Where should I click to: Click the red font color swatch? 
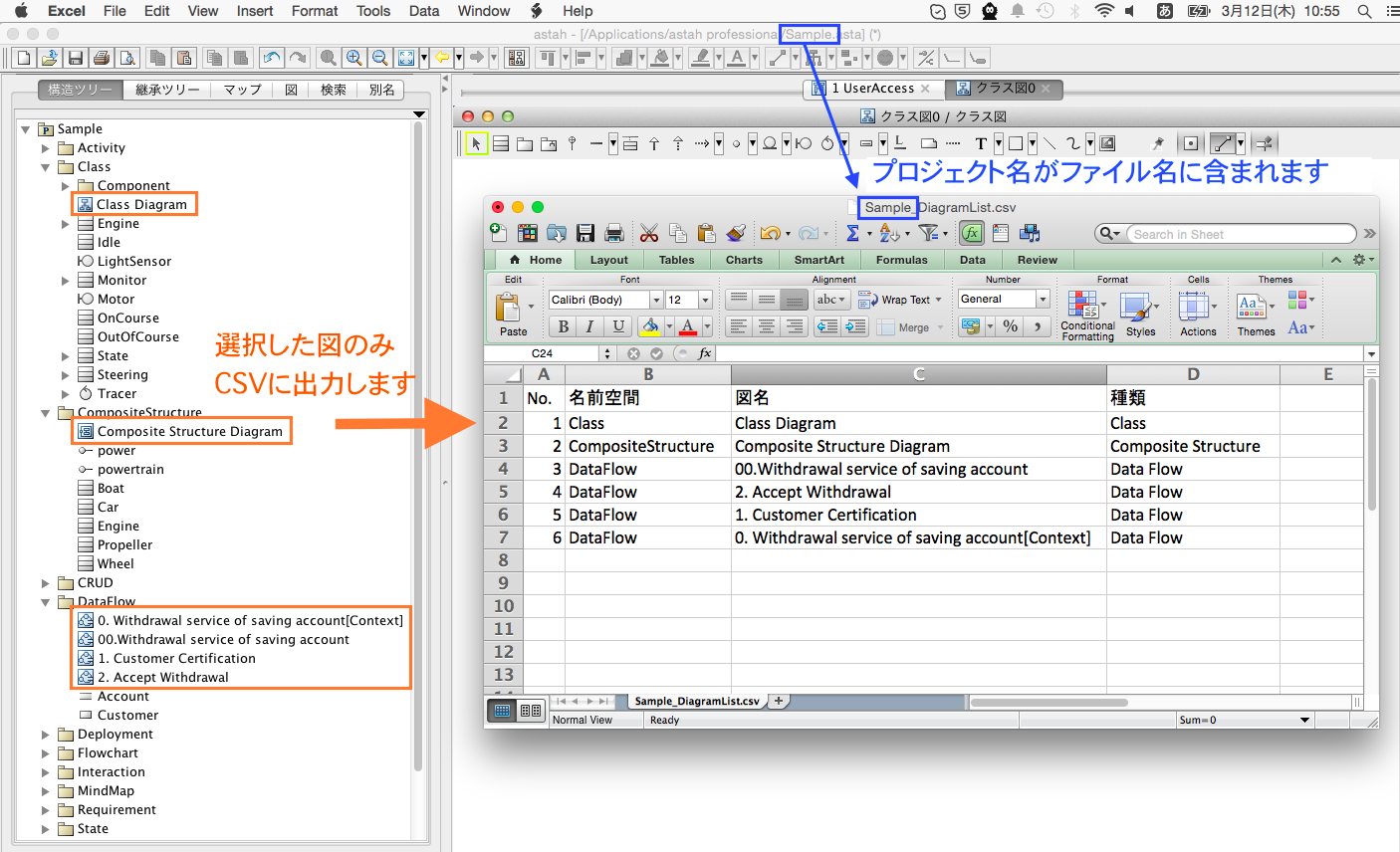(687, 326)
